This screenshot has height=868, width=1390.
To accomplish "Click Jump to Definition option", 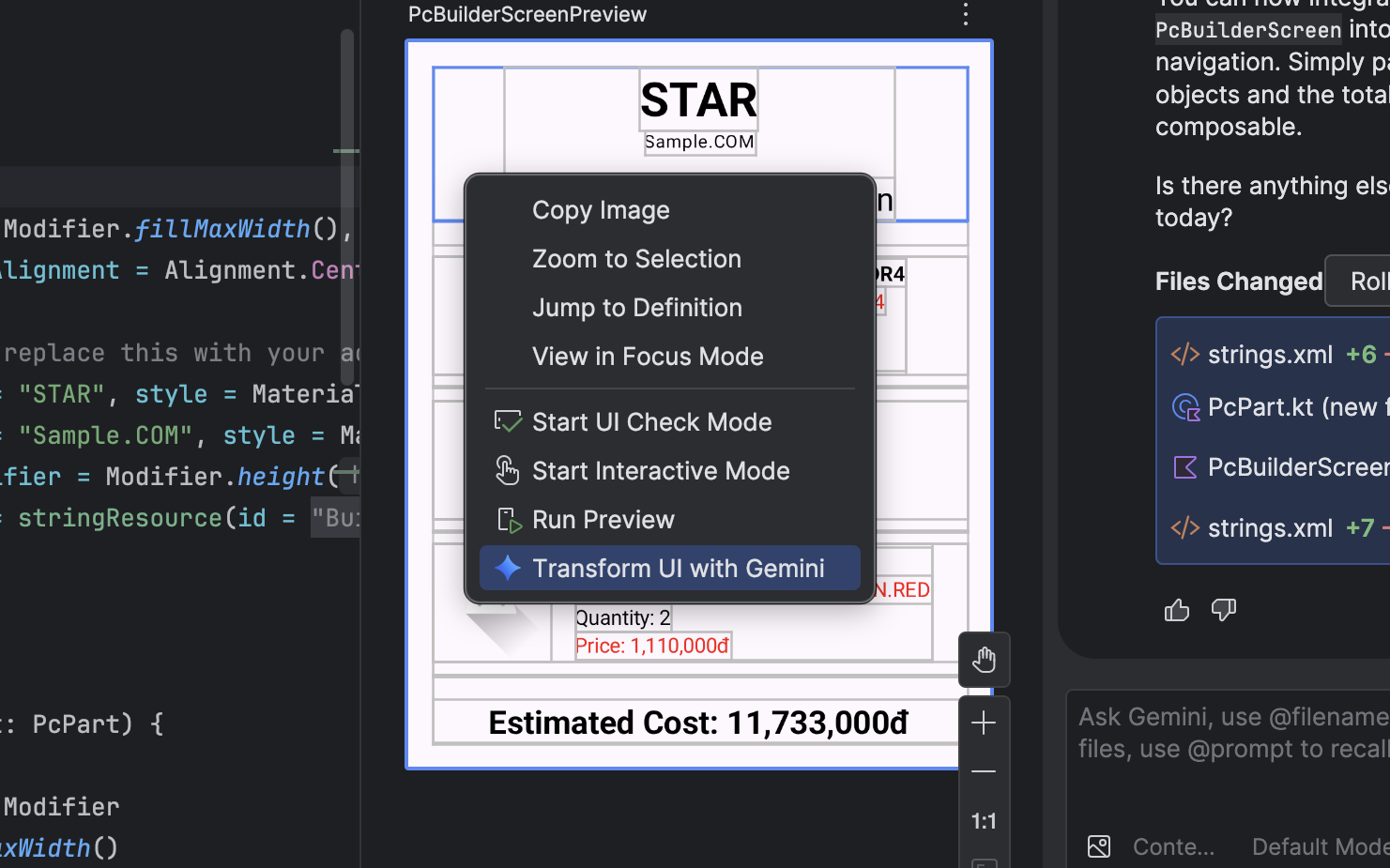I will tap(636, 308).
